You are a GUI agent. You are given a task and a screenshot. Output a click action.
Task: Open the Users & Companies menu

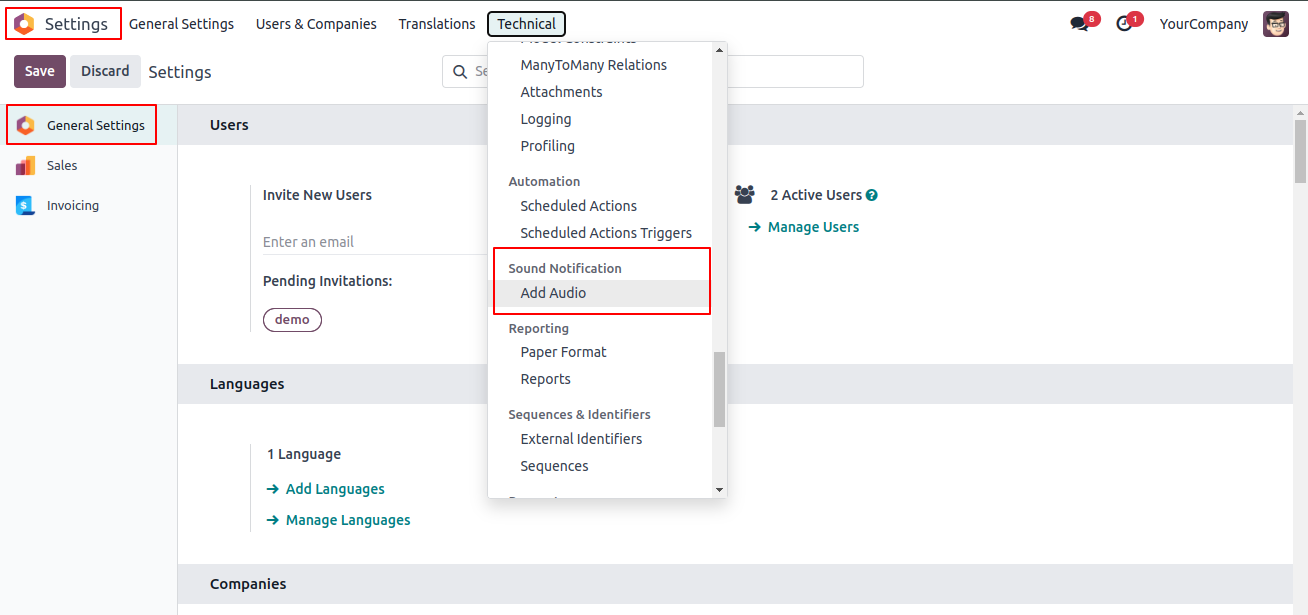click(x=316, y=24)
